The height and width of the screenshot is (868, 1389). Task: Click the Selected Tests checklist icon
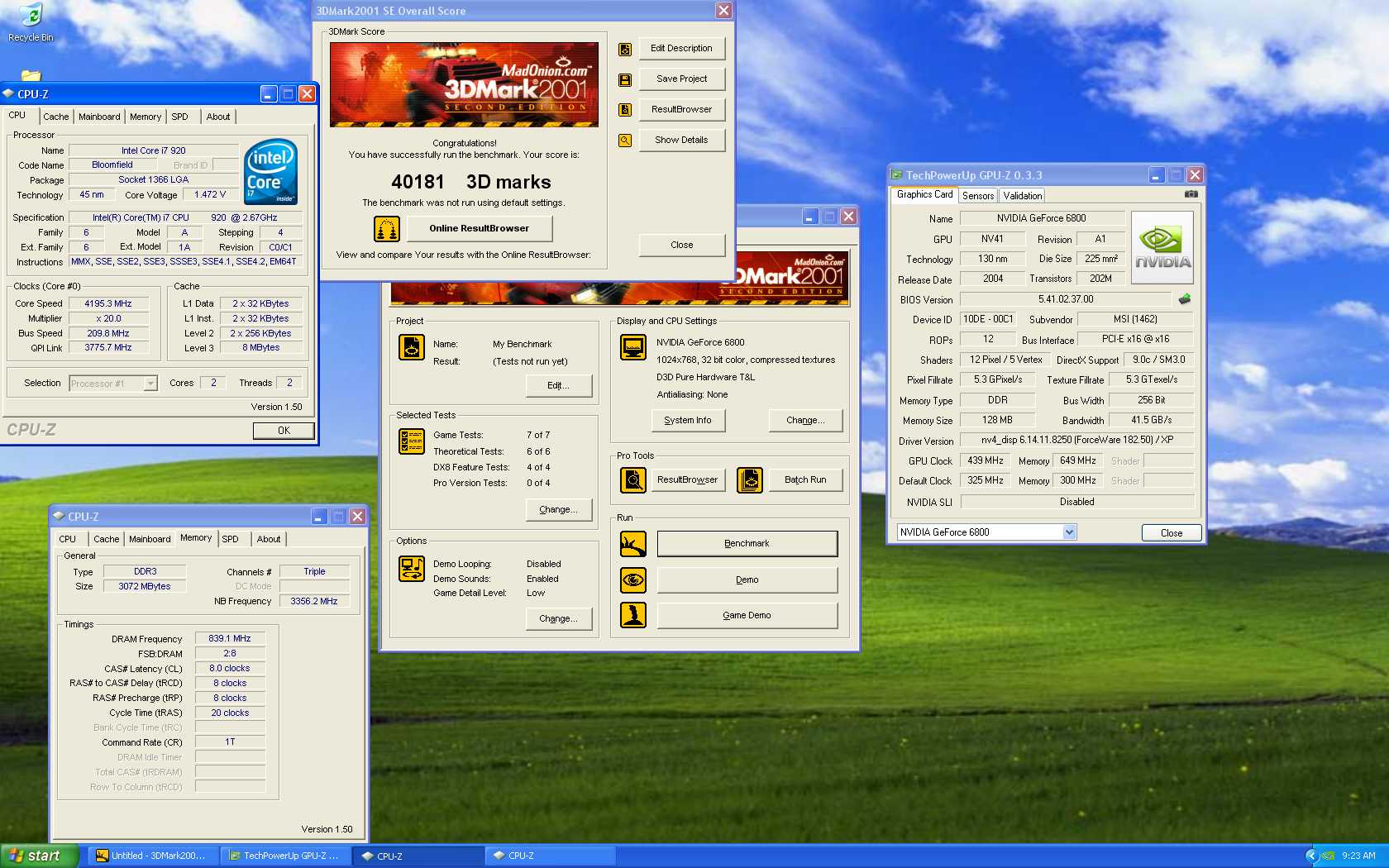(x=411, y=441)
